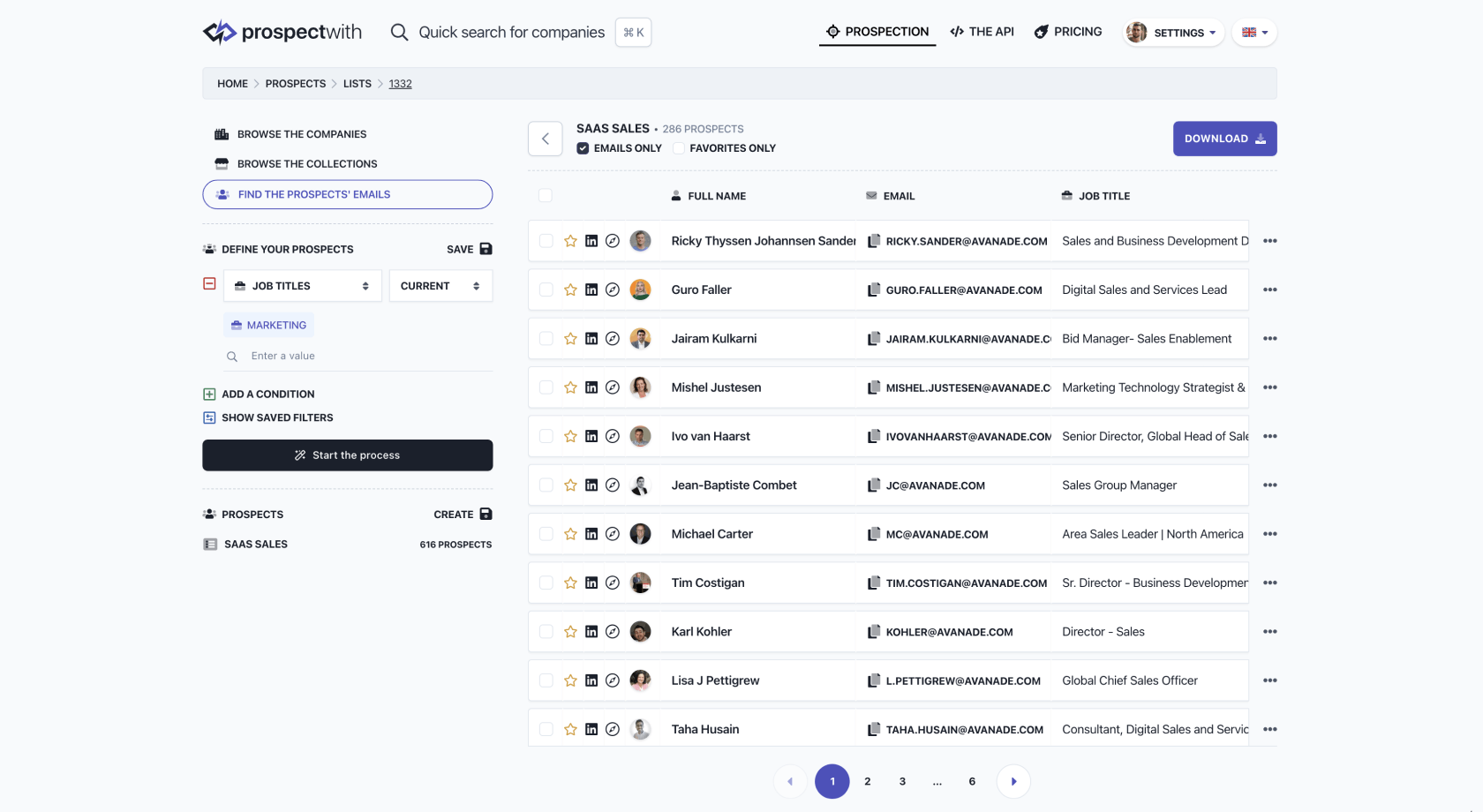This screenshot has width=1483, height=812.
Task: Go to Lists breadcrumb link
Action: tap(358, 84)
